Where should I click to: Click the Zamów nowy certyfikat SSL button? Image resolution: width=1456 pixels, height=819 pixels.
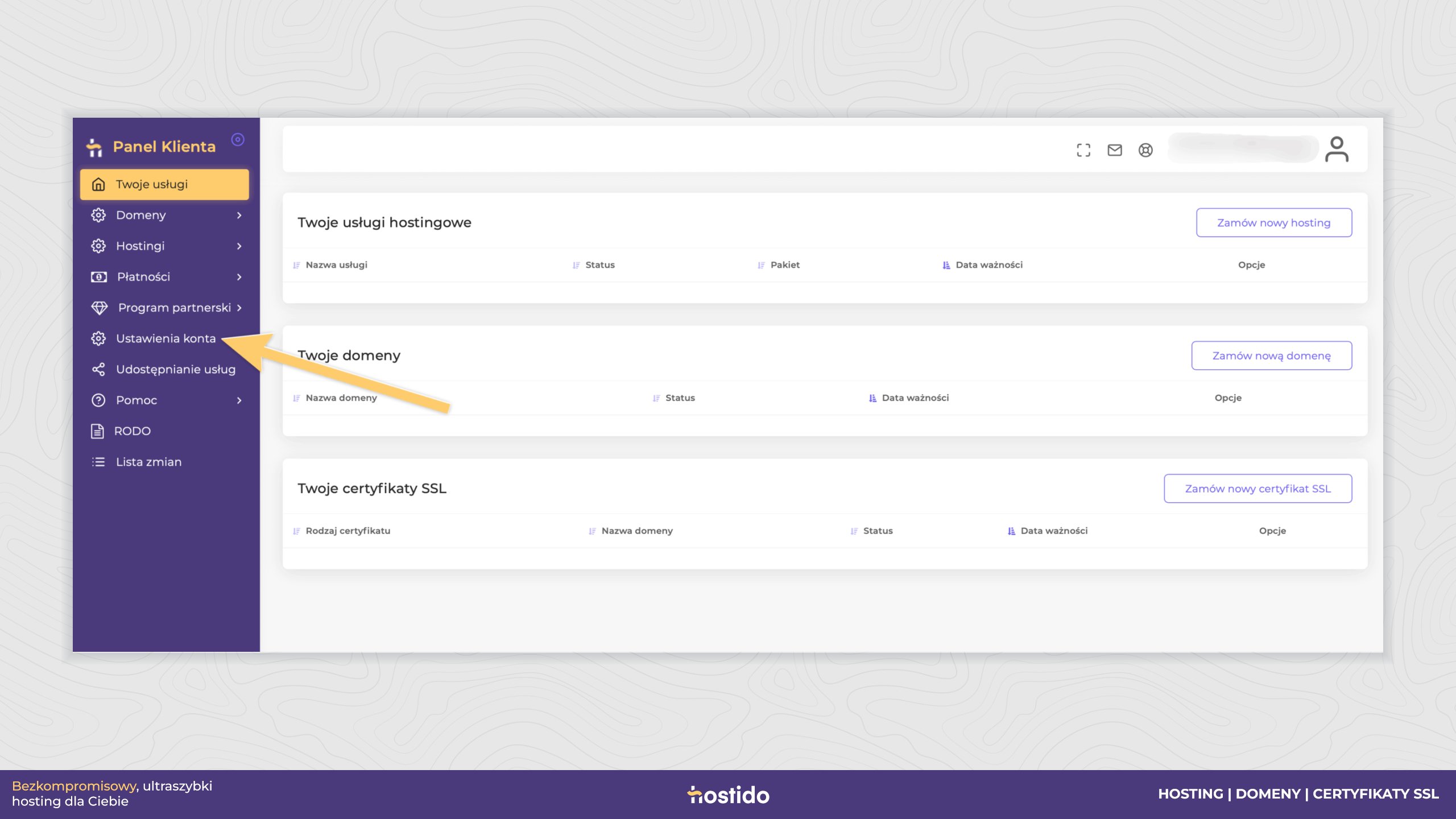(1258, 489)
